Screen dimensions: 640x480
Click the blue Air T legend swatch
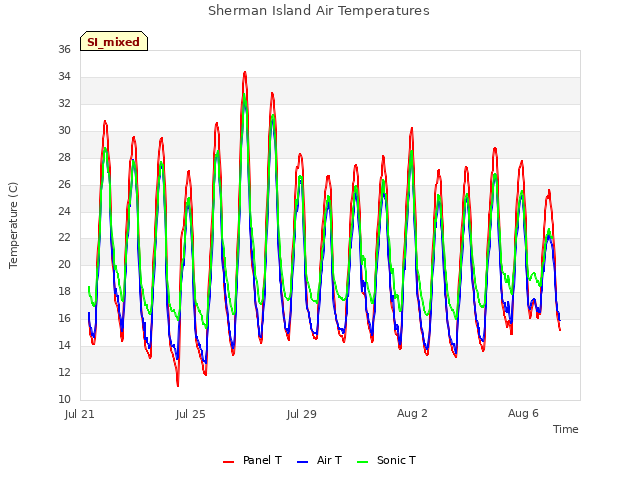point(302,462)
